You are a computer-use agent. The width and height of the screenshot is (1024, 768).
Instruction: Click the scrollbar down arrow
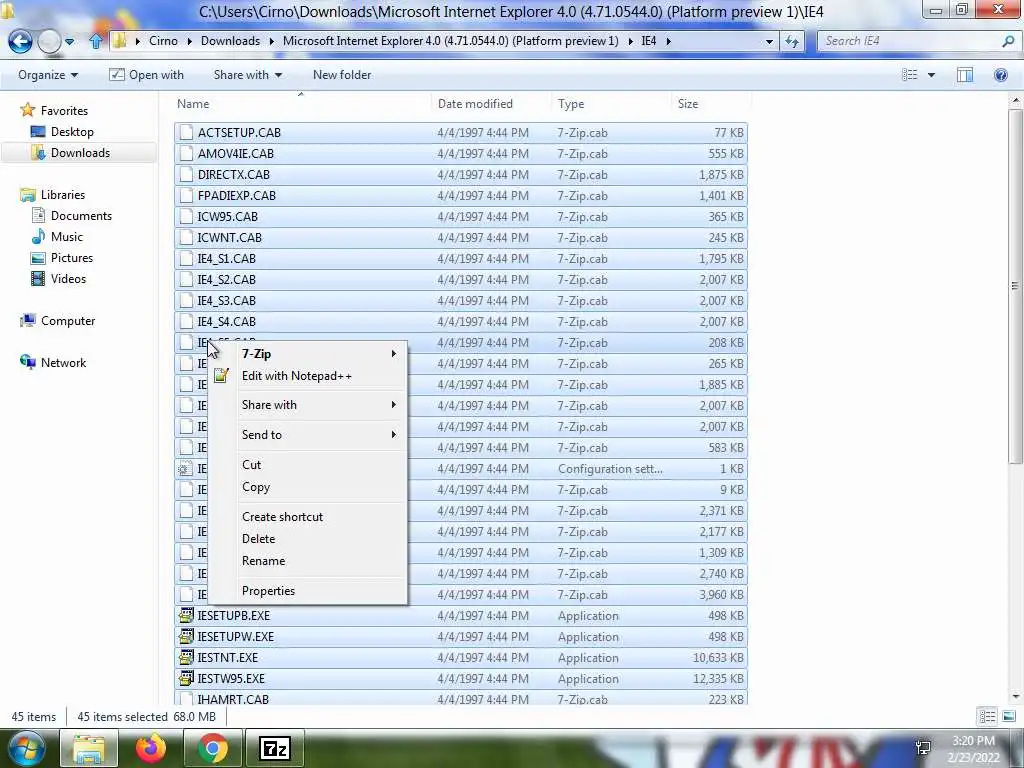tap(1015, 697)
